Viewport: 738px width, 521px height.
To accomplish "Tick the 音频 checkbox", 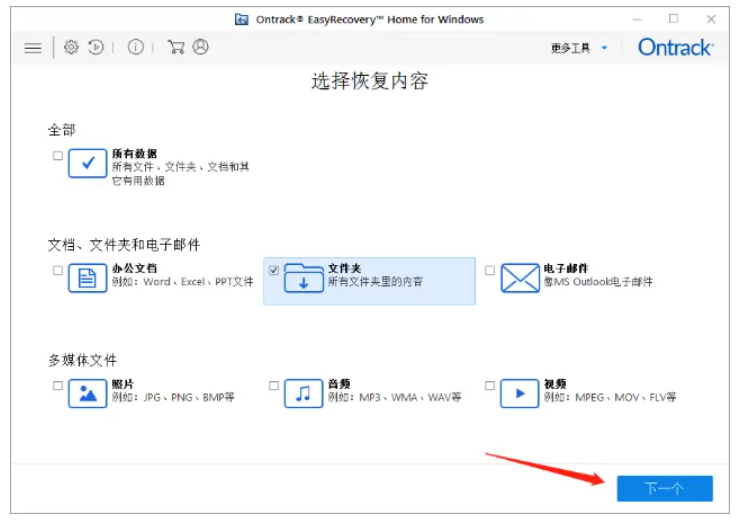I will click(x=274, y=385).
